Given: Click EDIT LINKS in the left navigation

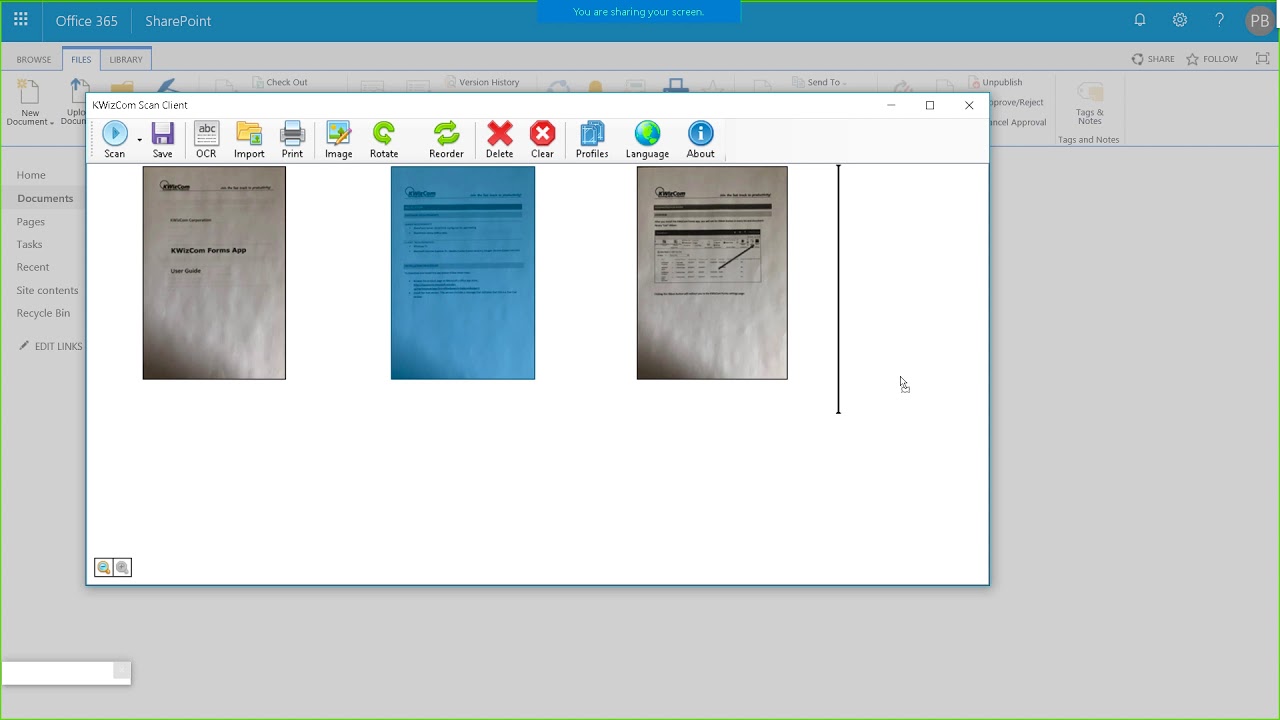Looking at the screenshot, I should click(x=51, y=346).
